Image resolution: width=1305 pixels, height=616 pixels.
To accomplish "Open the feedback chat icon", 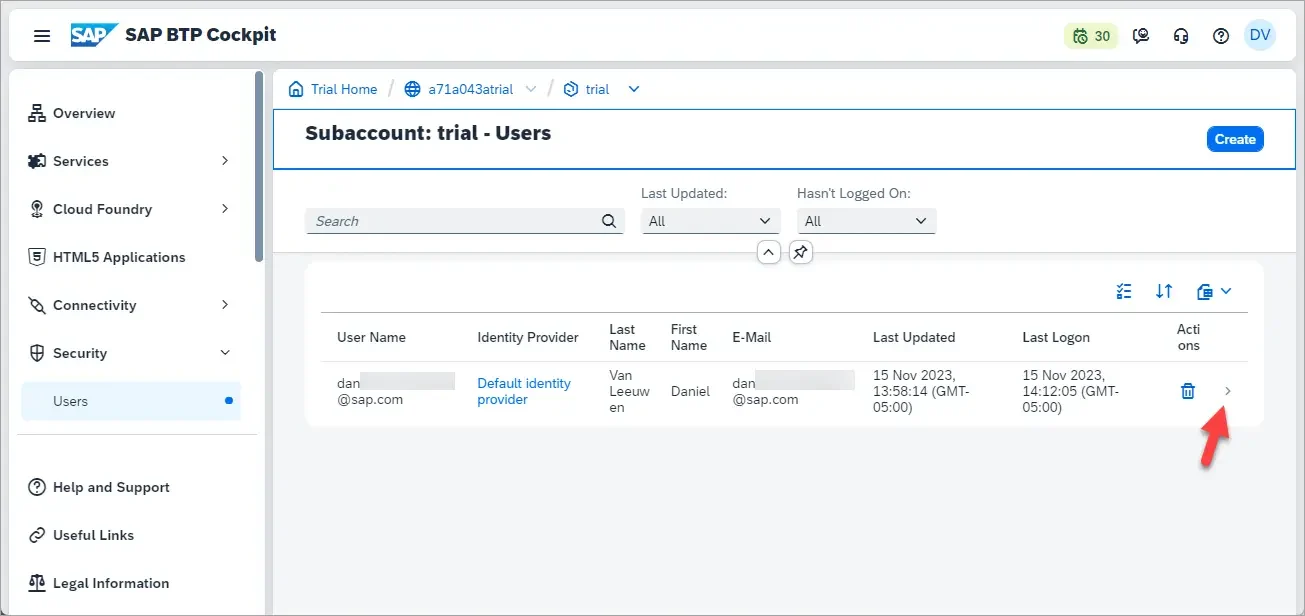I will [1141, 36].
